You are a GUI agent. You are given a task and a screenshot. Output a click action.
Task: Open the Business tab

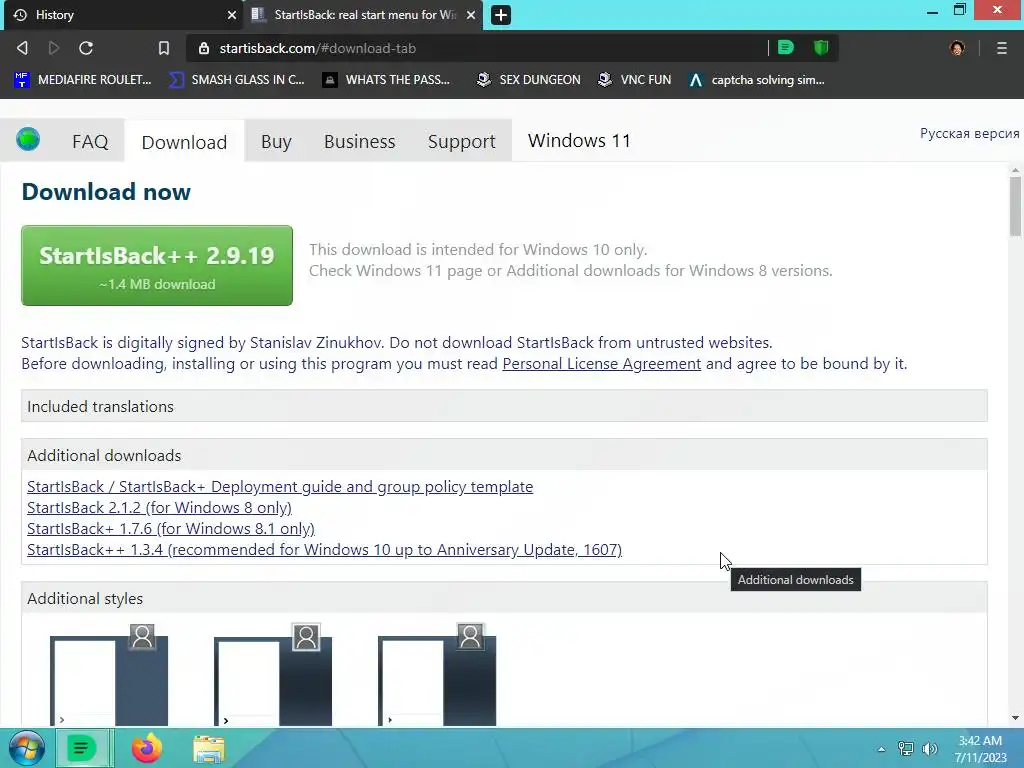pyautogui.click(x=360, y=141)
